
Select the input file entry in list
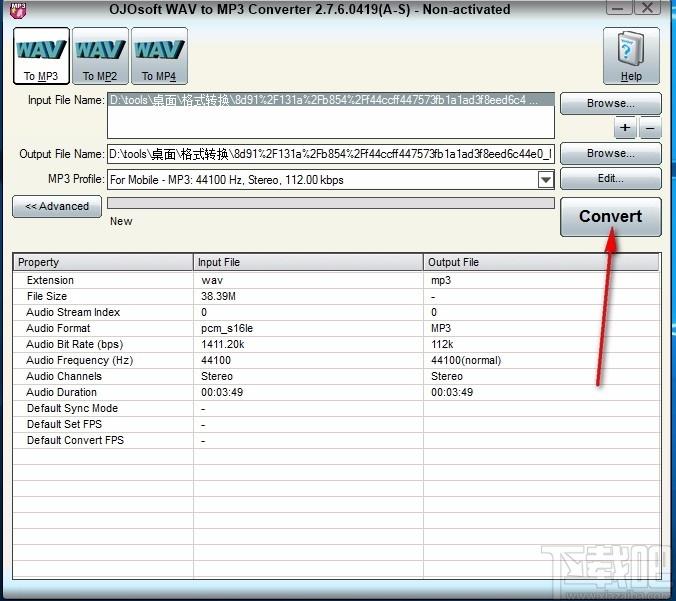(331, 100)
